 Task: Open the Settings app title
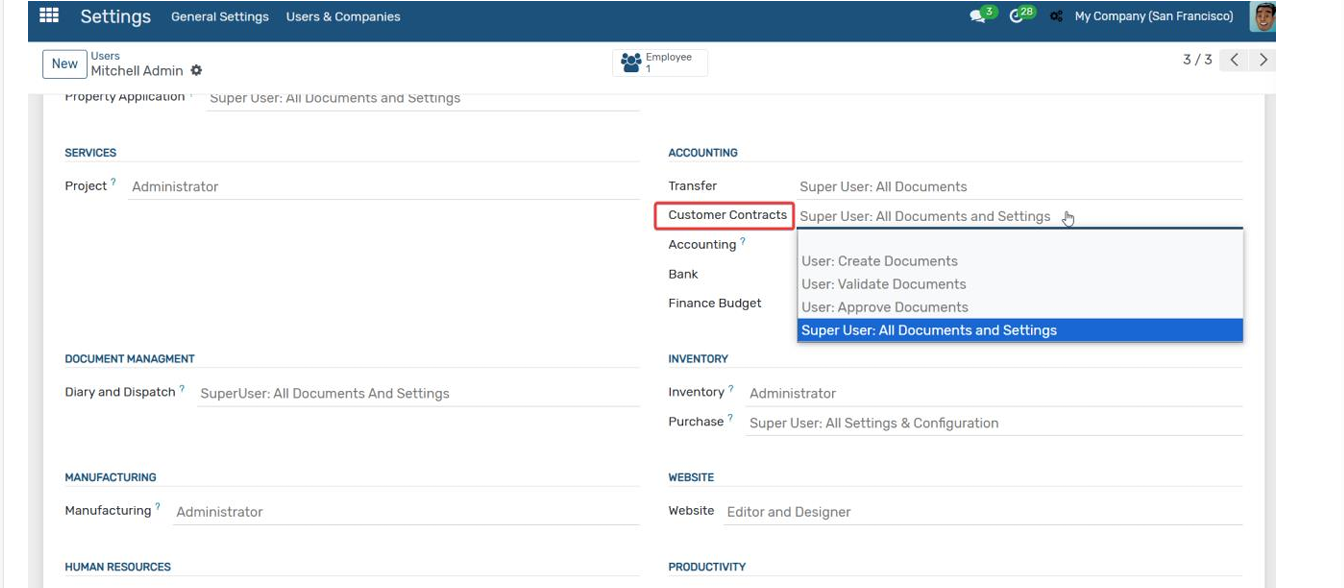click(116, 17)
